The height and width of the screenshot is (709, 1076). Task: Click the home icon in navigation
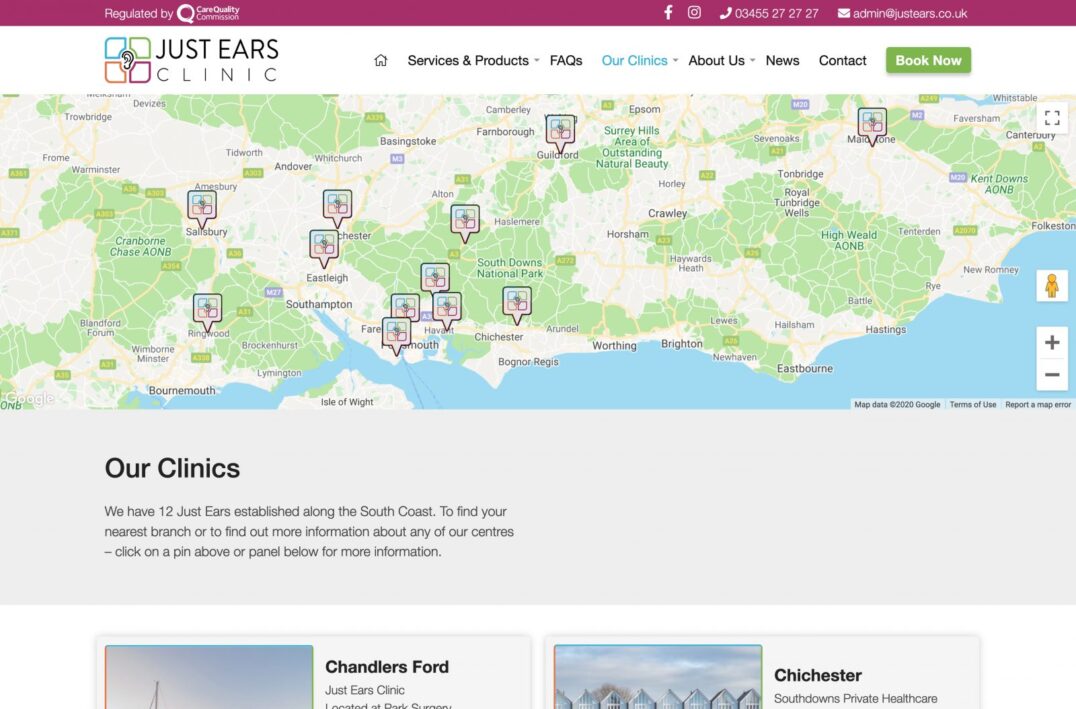point(380,60)
